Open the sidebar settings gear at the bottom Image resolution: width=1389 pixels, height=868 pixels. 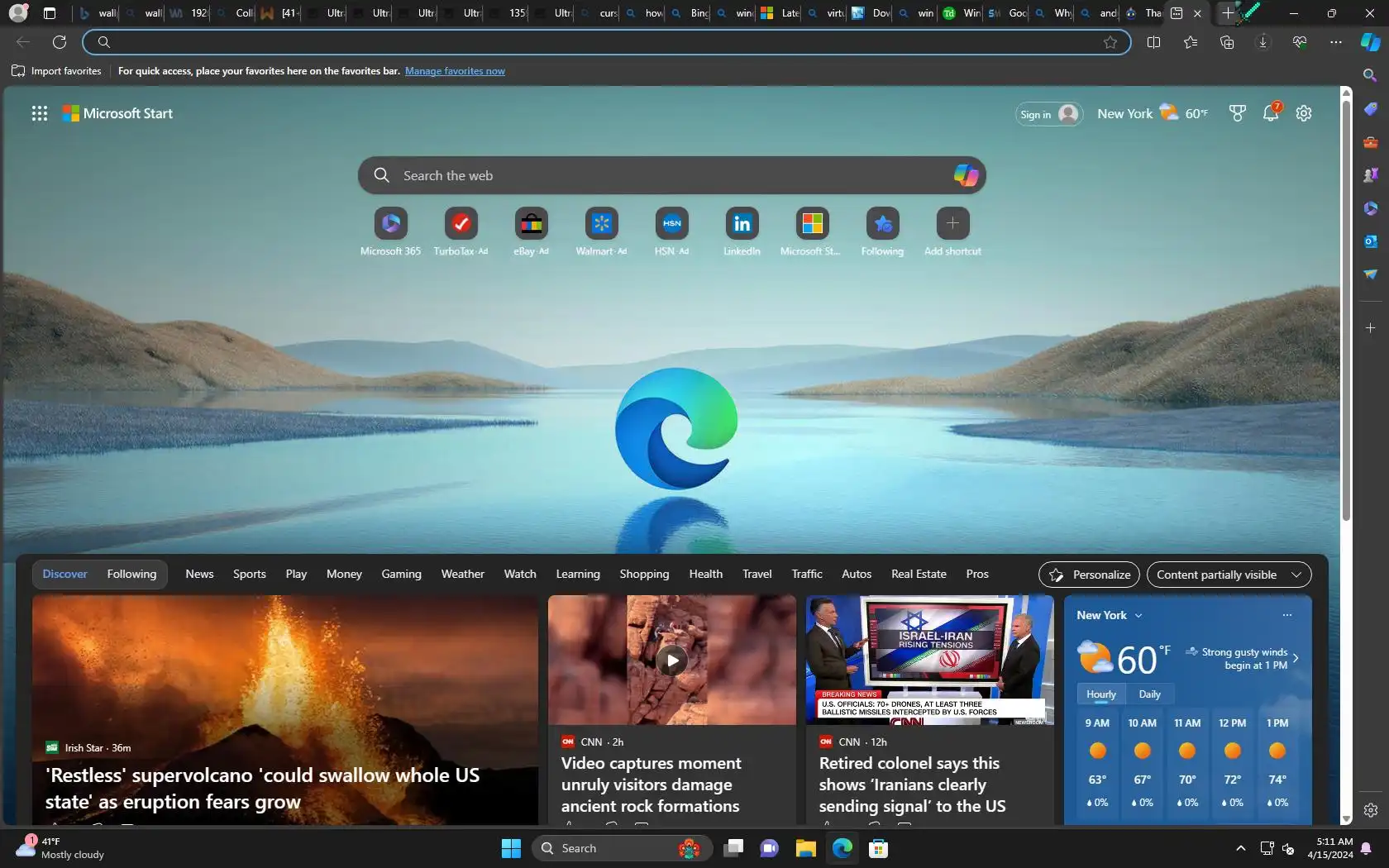pos(1370,810)
